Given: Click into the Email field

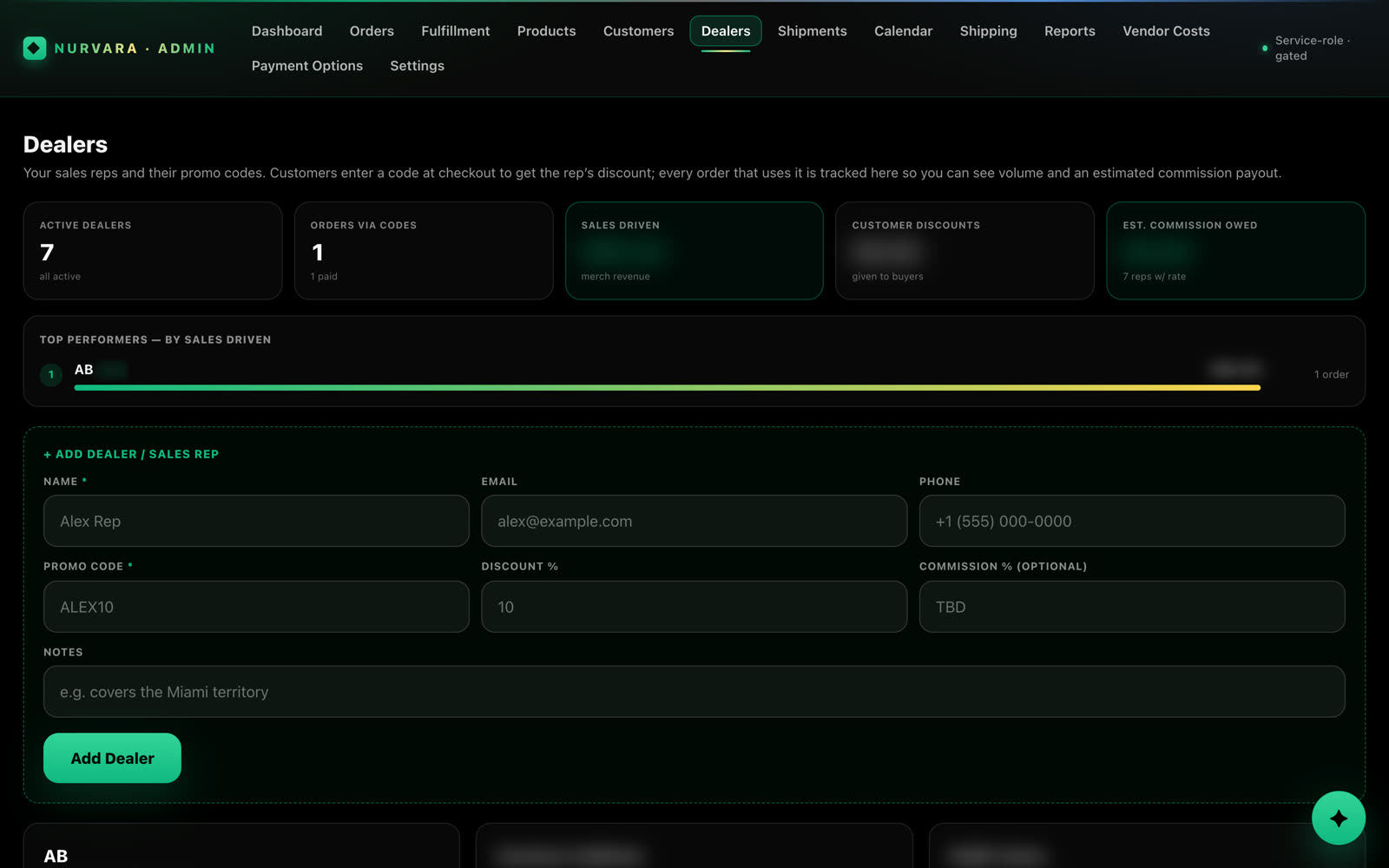Looking at the screenshot, I should pos(694,521).
